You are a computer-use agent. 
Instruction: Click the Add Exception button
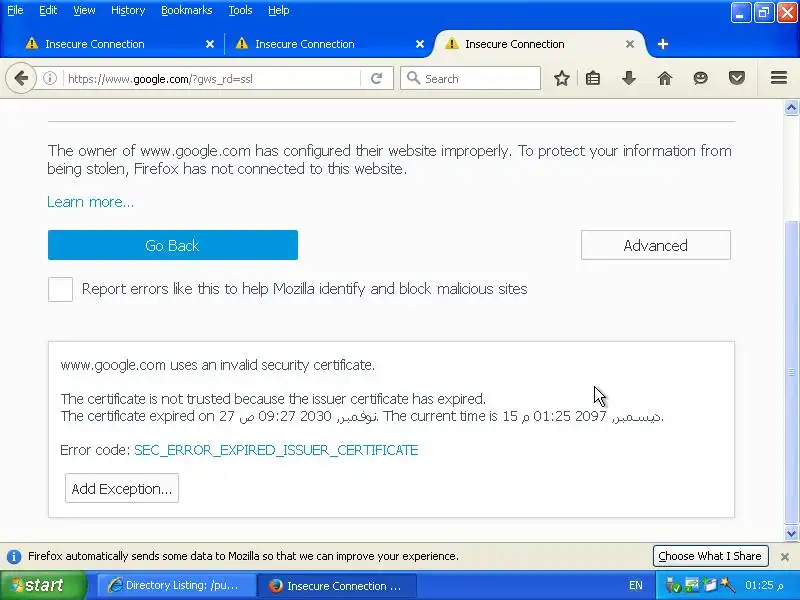pyautogui.click(x=122, y=488)
